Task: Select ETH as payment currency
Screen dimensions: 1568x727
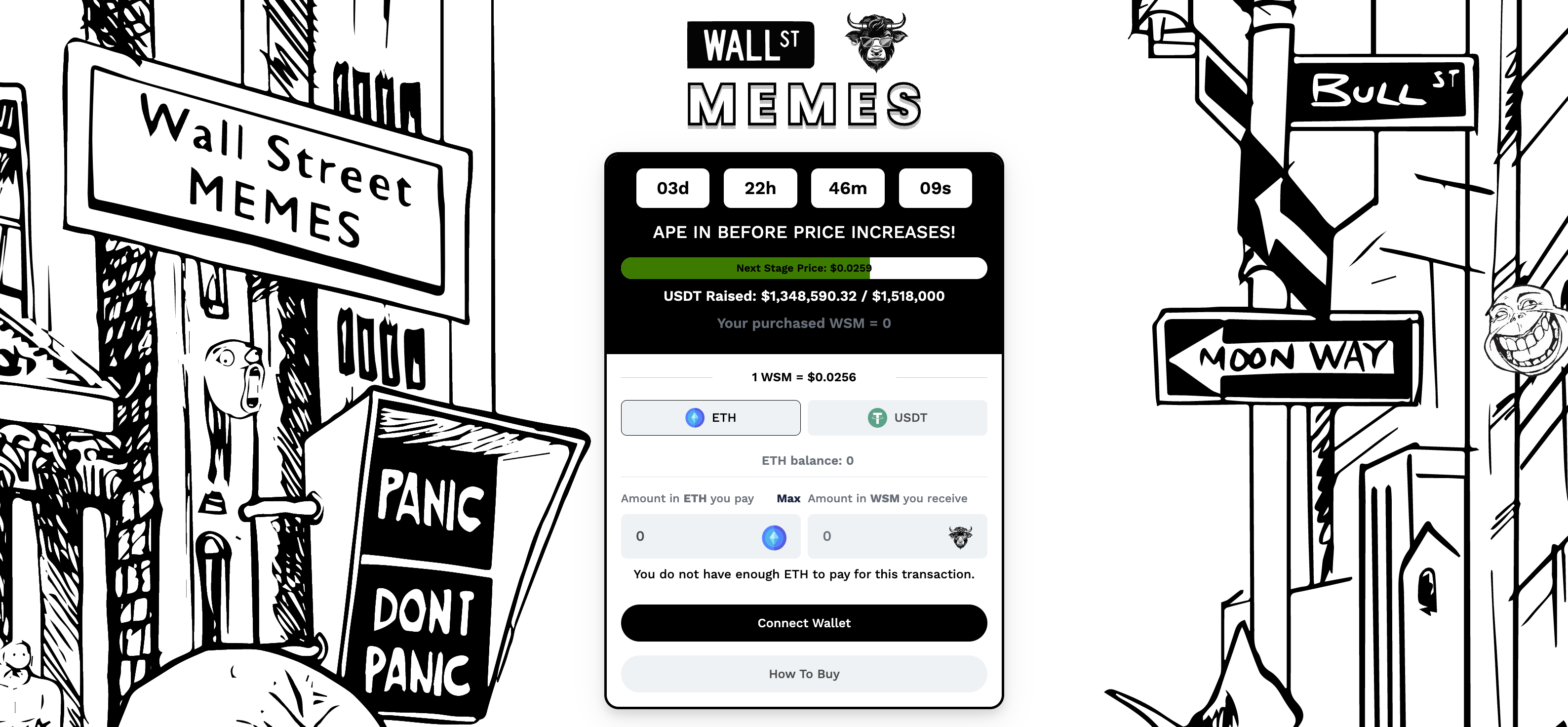Action: click(711, 418)
